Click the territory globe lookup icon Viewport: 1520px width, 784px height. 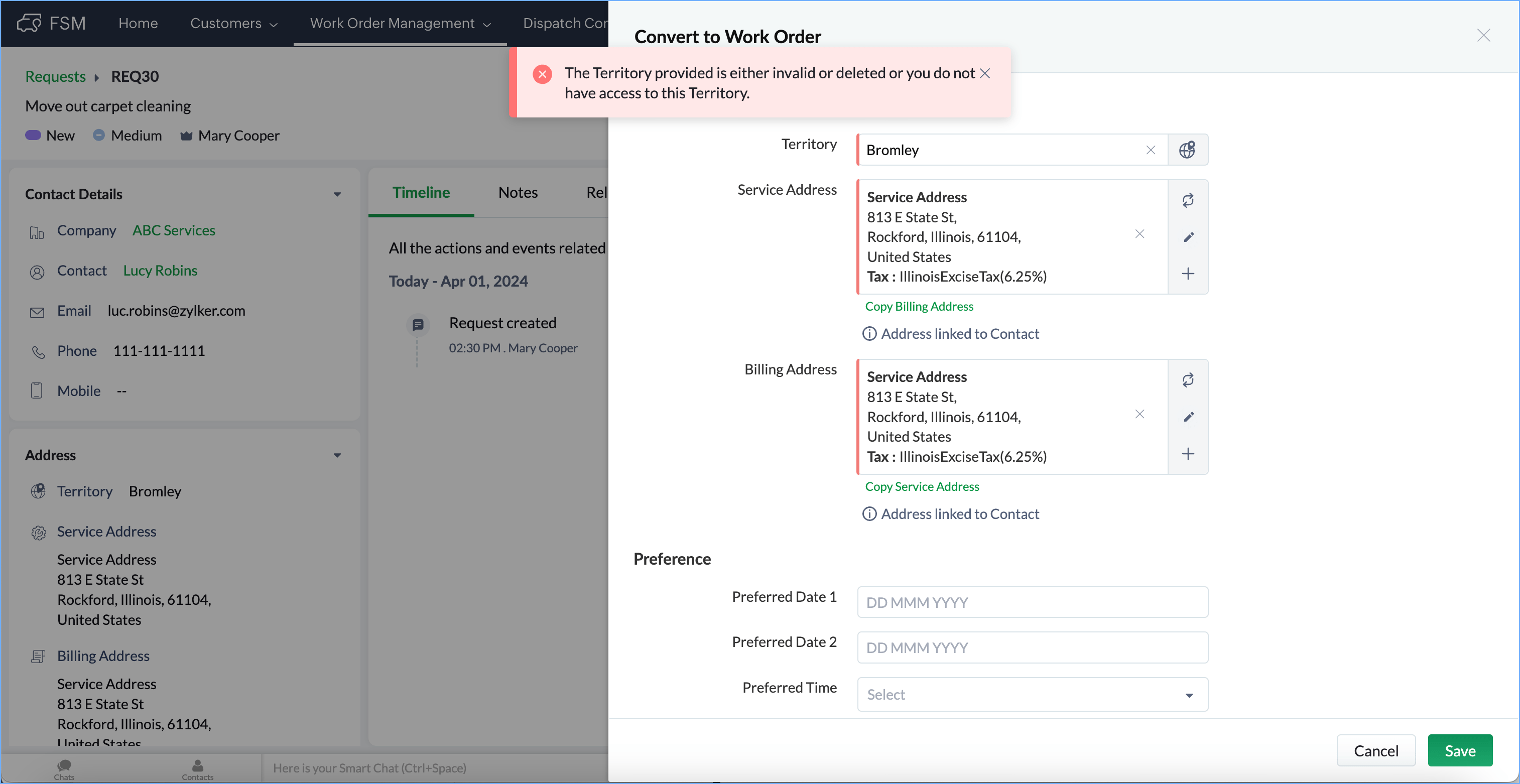tap(1187, 150)
